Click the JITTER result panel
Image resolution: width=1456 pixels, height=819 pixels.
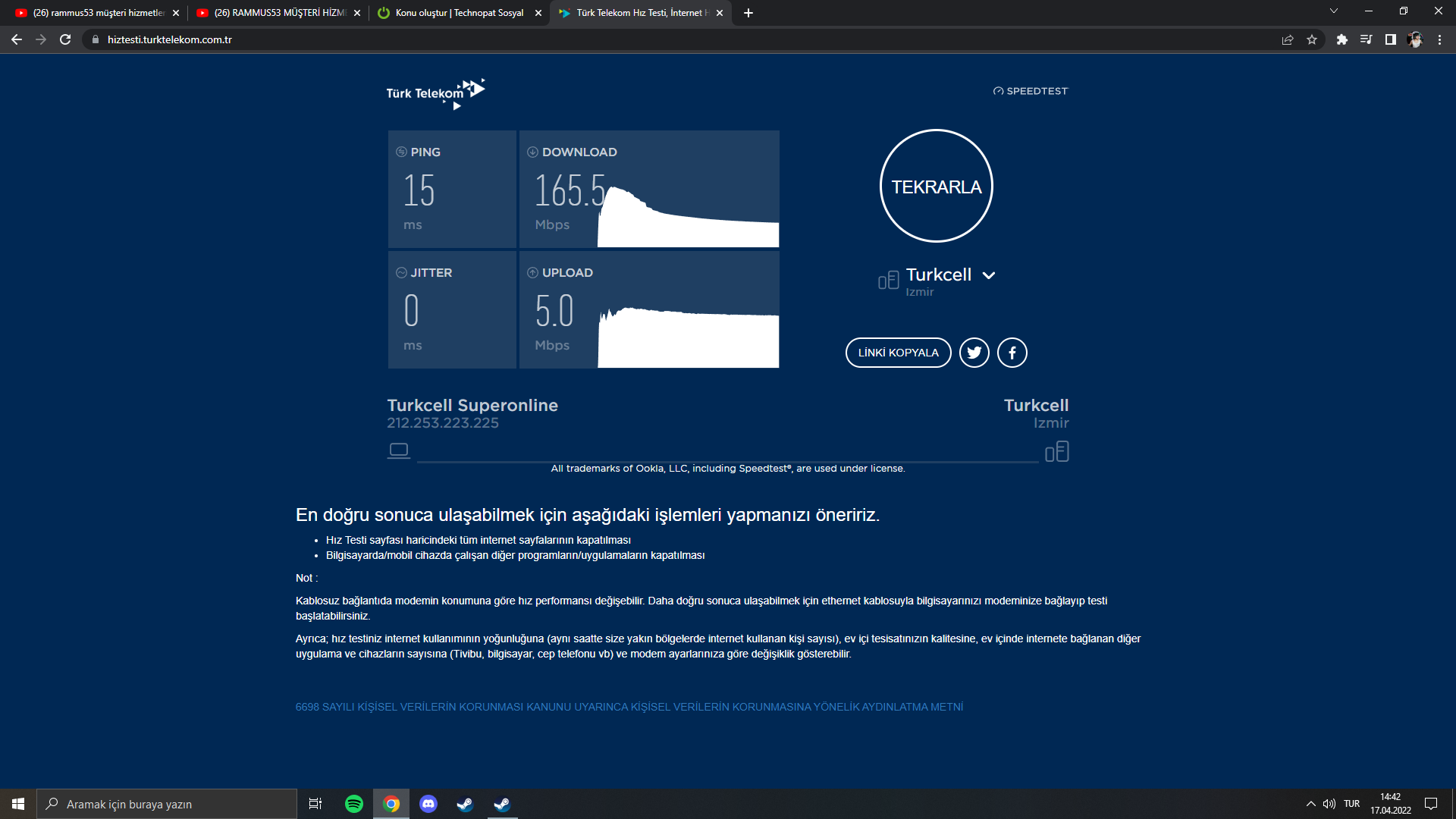point(452,309)
